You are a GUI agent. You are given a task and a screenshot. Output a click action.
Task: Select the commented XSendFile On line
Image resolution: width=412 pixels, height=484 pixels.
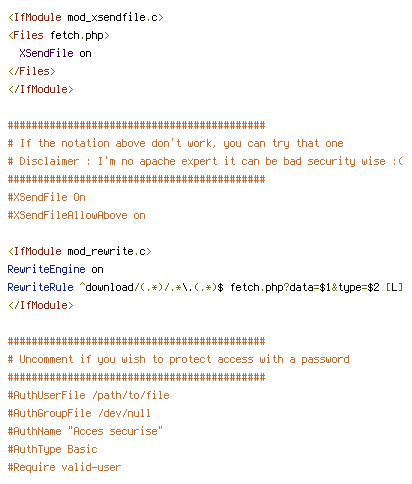pyautogui.click(x=47, y=197)
